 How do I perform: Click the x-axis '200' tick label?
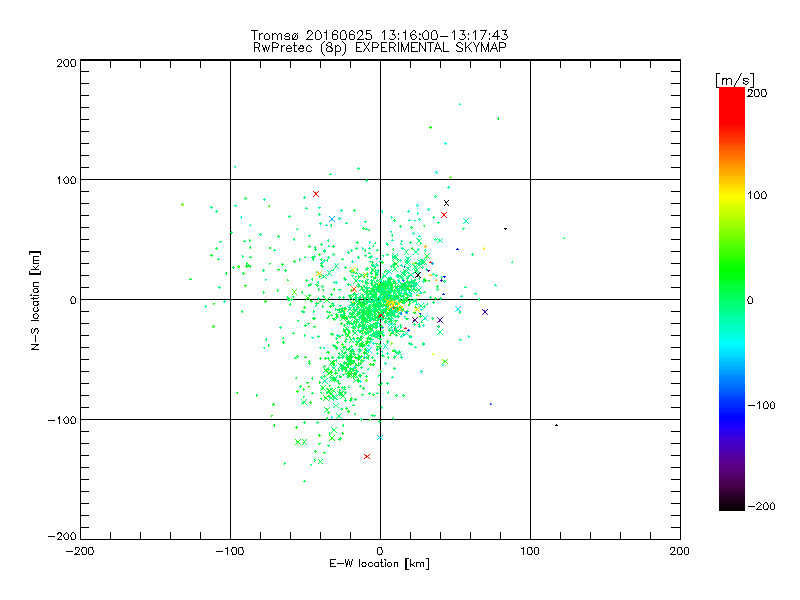[680, 551]
